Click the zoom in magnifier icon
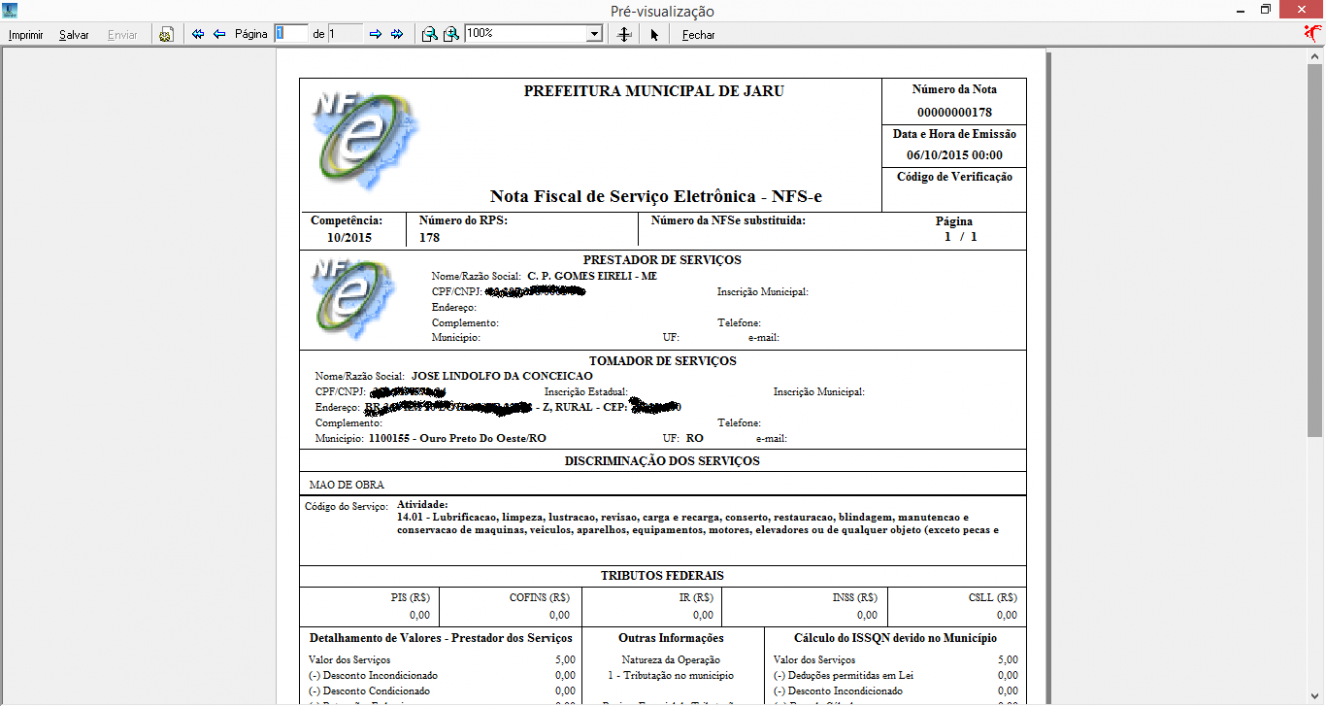 (451, 34)
